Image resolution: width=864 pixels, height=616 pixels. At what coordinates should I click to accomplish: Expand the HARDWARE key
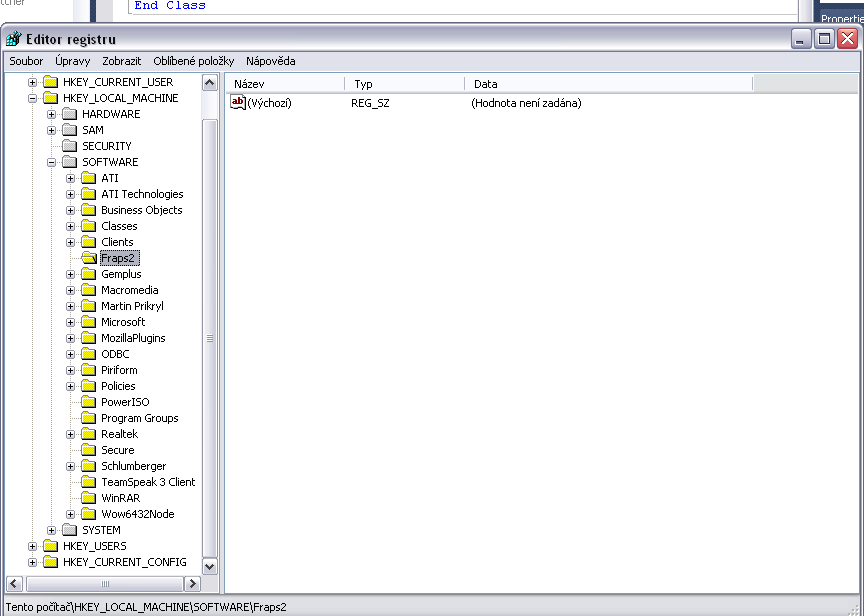(51, 115)
